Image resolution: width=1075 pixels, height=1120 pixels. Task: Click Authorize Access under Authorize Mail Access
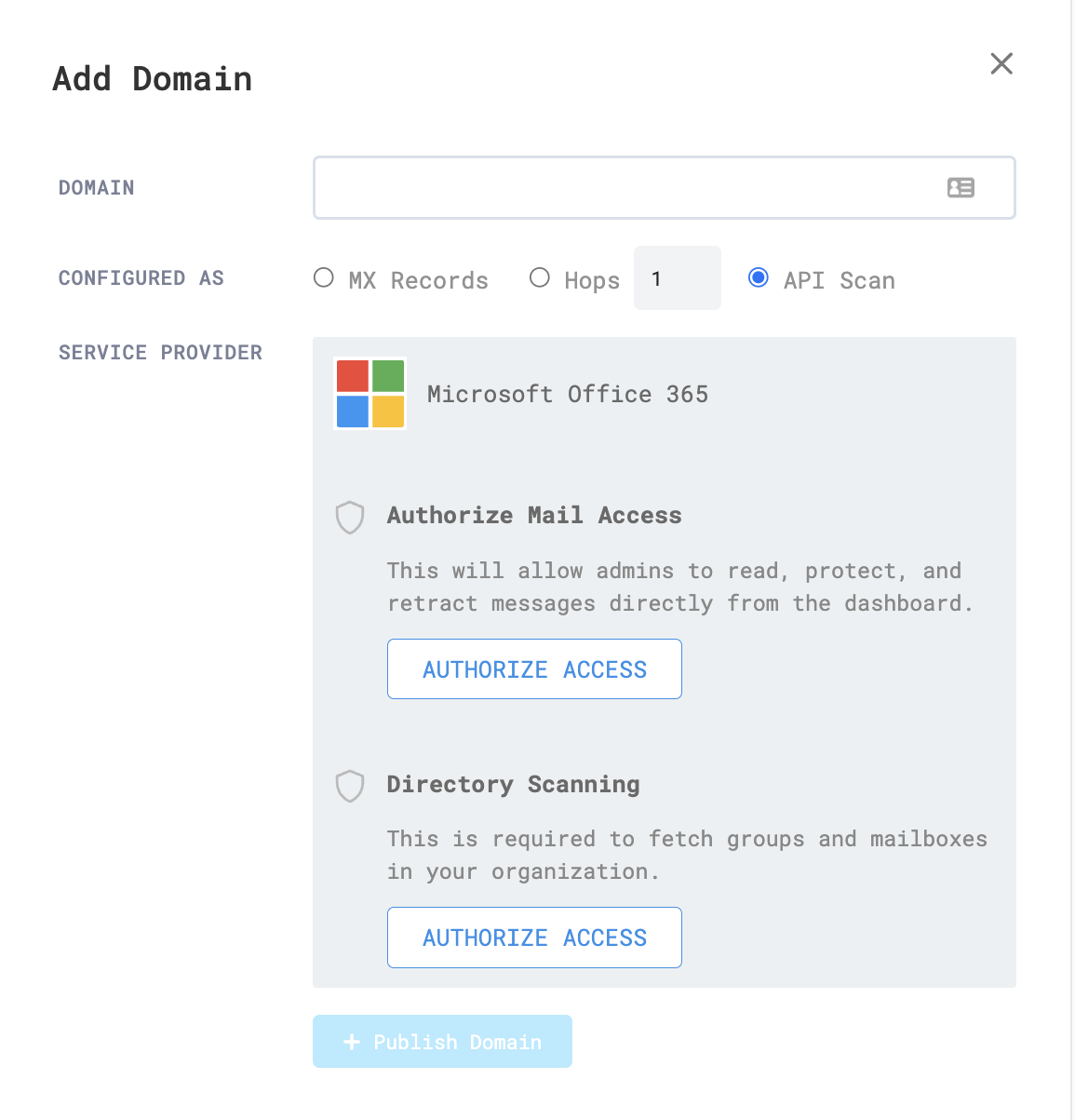pos(534,668)
